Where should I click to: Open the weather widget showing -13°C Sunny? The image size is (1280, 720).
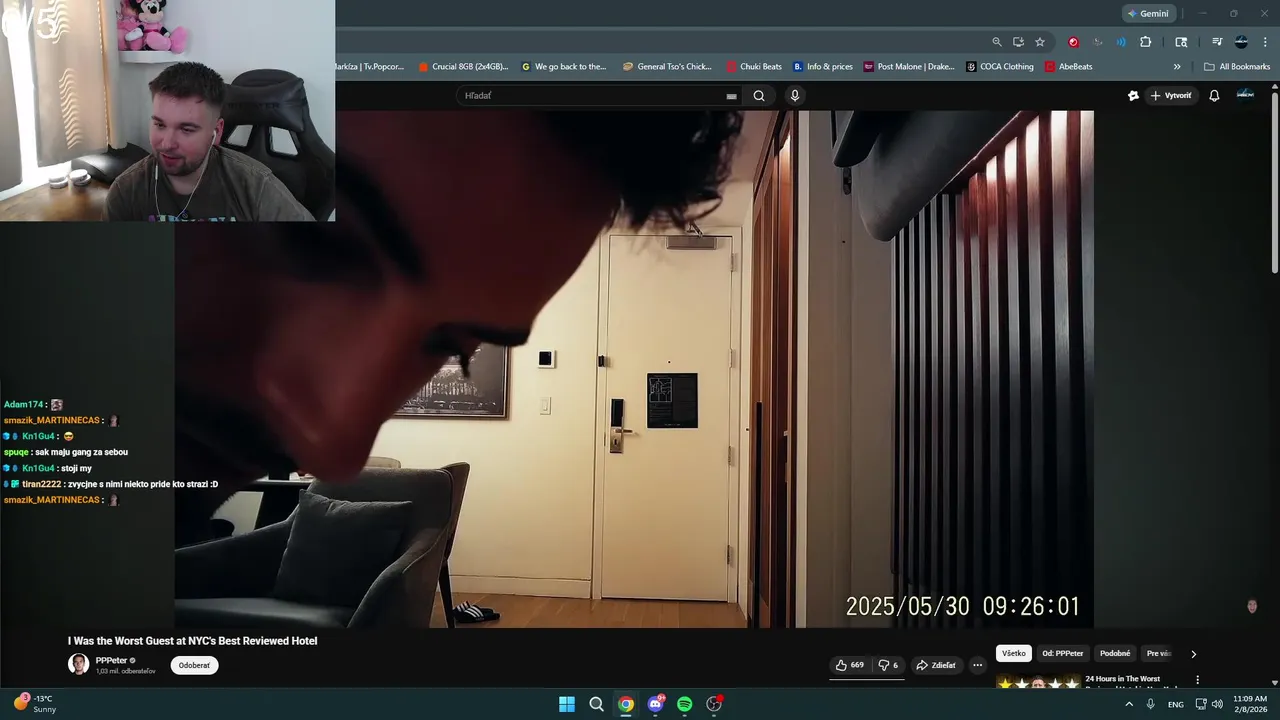pyautogui.click(x=36, y=703)
